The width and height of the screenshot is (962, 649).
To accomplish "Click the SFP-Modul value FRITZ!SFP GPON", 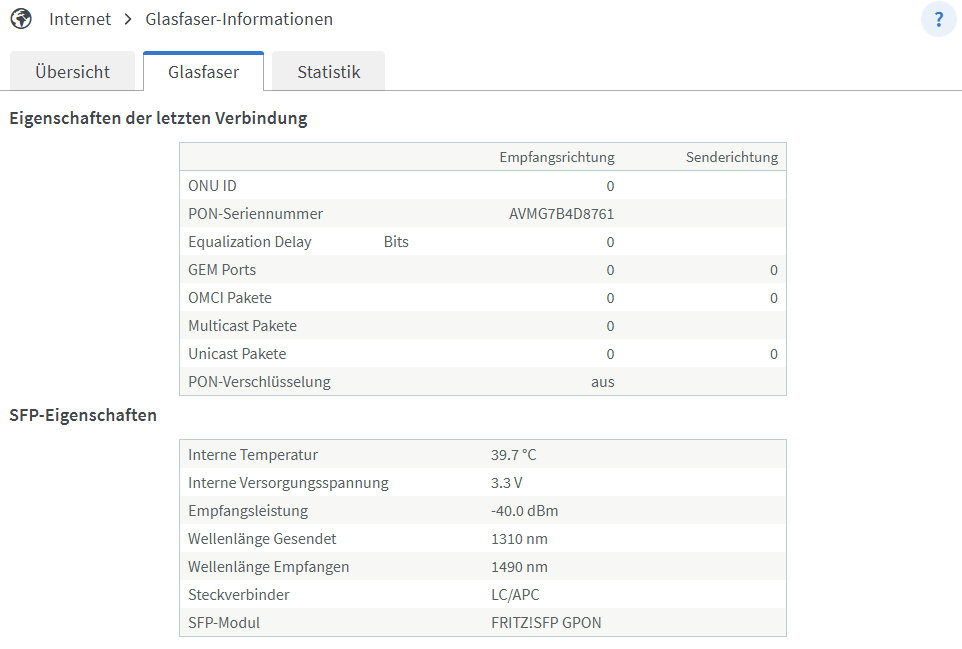I will [546, 623].
